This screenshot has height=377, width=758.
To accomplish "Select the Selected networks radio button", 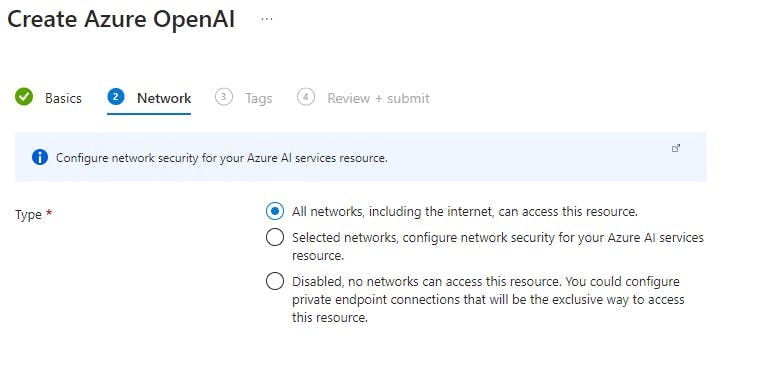I will (275, 237).
